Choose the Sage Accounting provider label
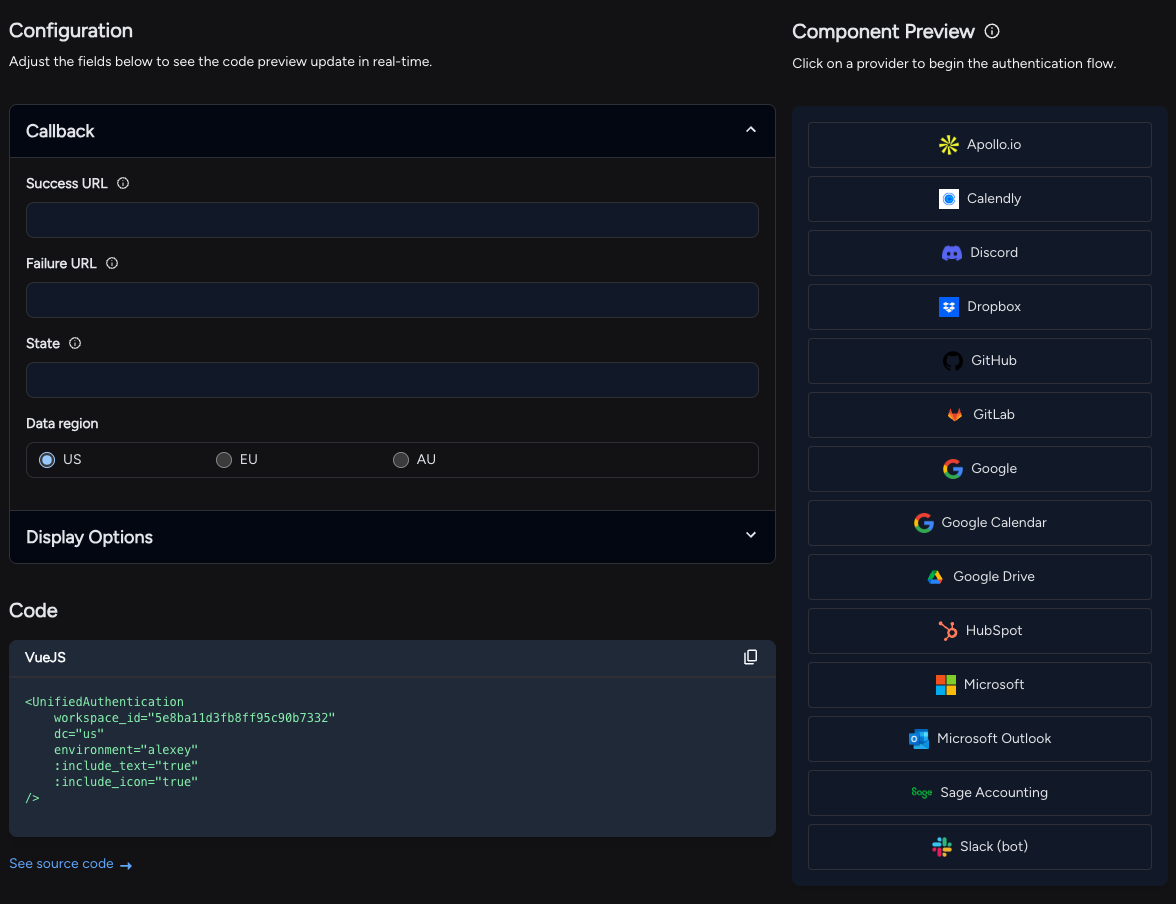1176x904 pixels. tap(994, 793)
